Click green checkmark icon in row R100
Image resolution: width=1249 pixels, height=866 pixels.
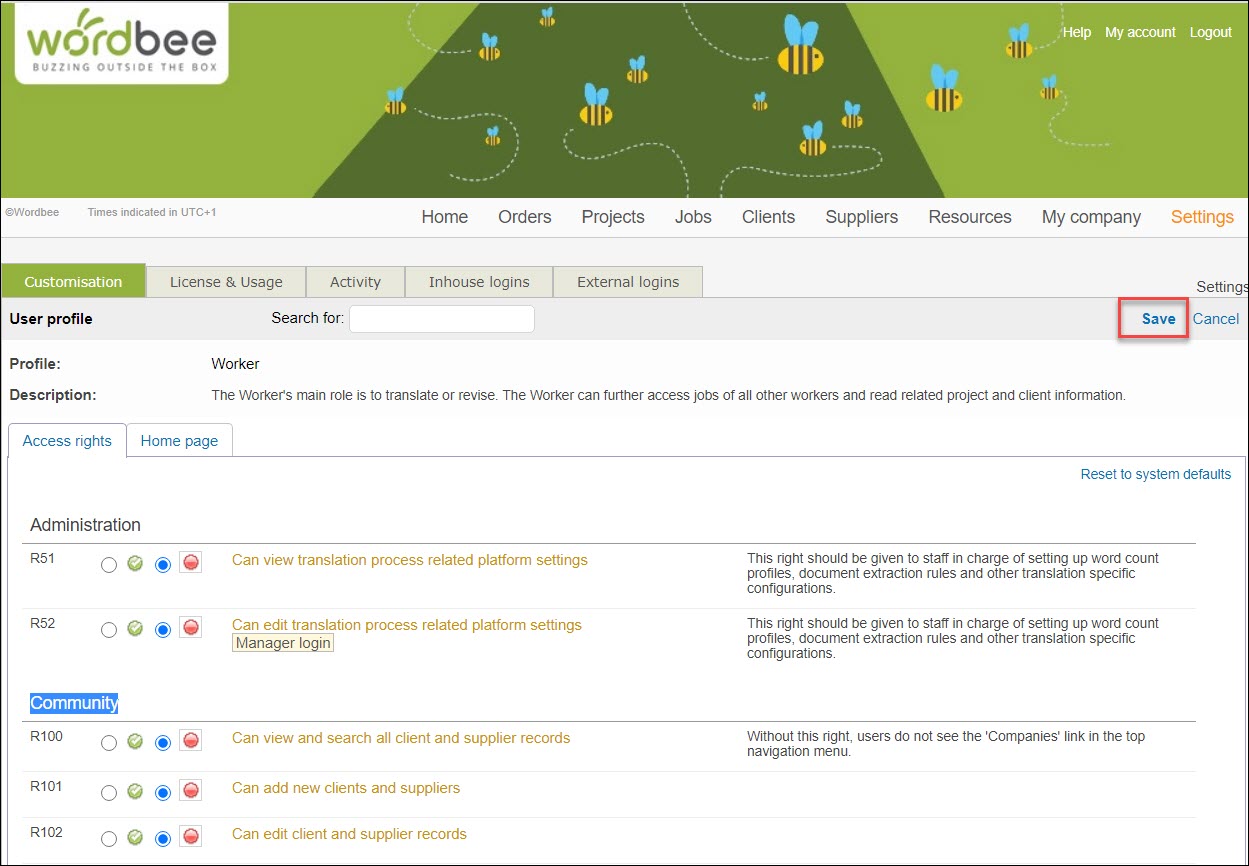point(135,742)
